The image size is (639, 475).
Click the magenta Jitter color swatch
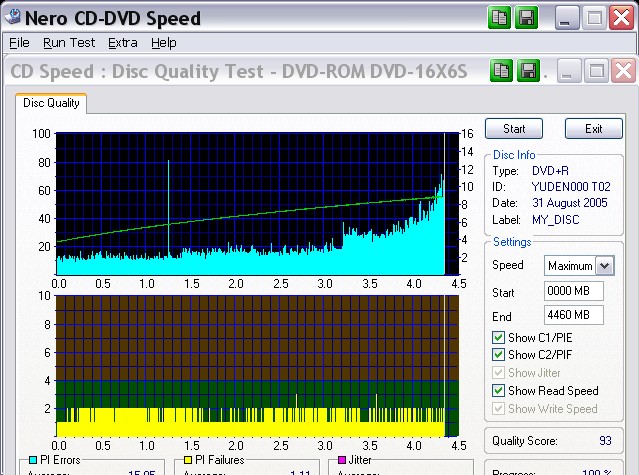(x=342, y=460)
